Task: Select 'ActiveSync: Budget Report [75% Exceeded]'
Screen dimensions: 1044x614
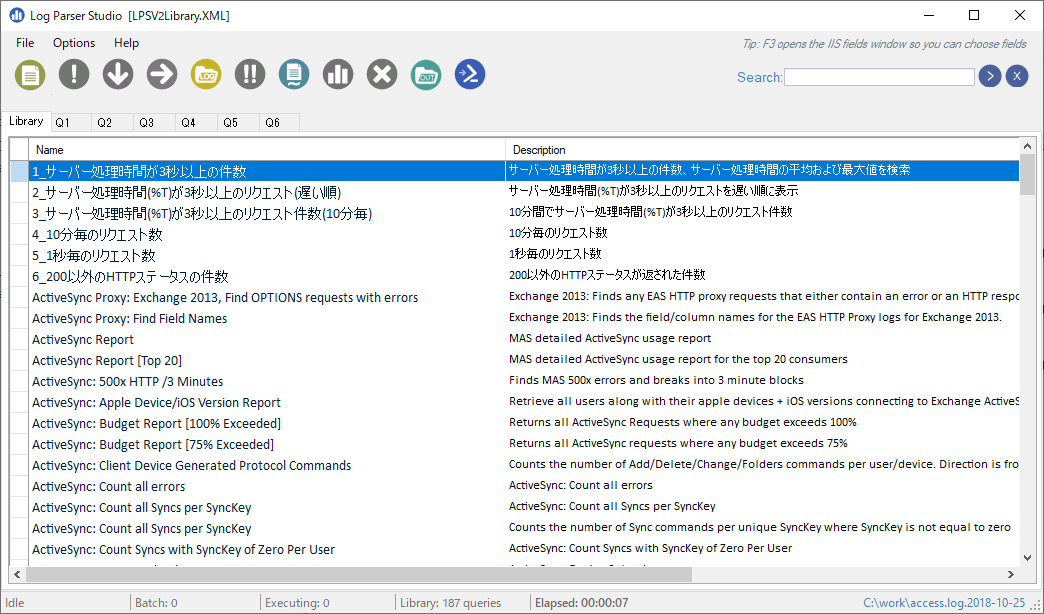Action: tap(152, 444)
